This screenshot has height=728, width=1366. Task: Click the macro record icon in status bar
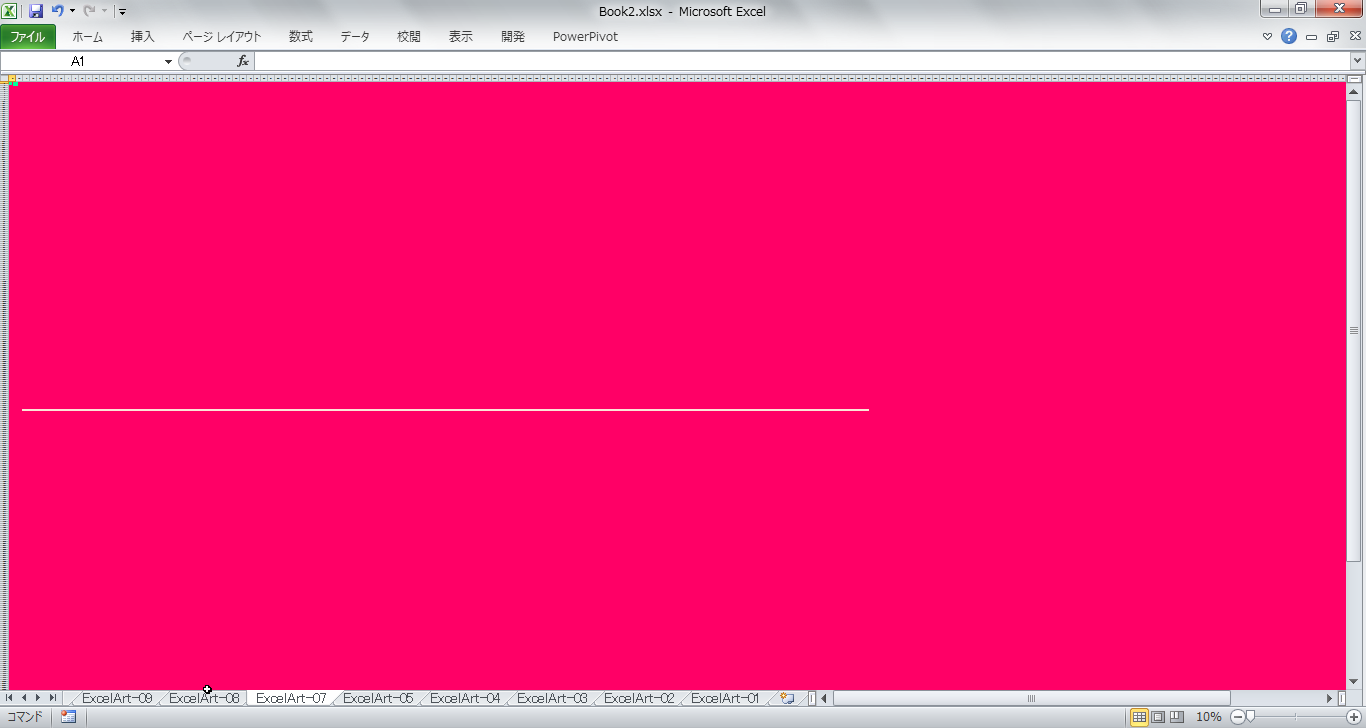click(x=68, y=717)
